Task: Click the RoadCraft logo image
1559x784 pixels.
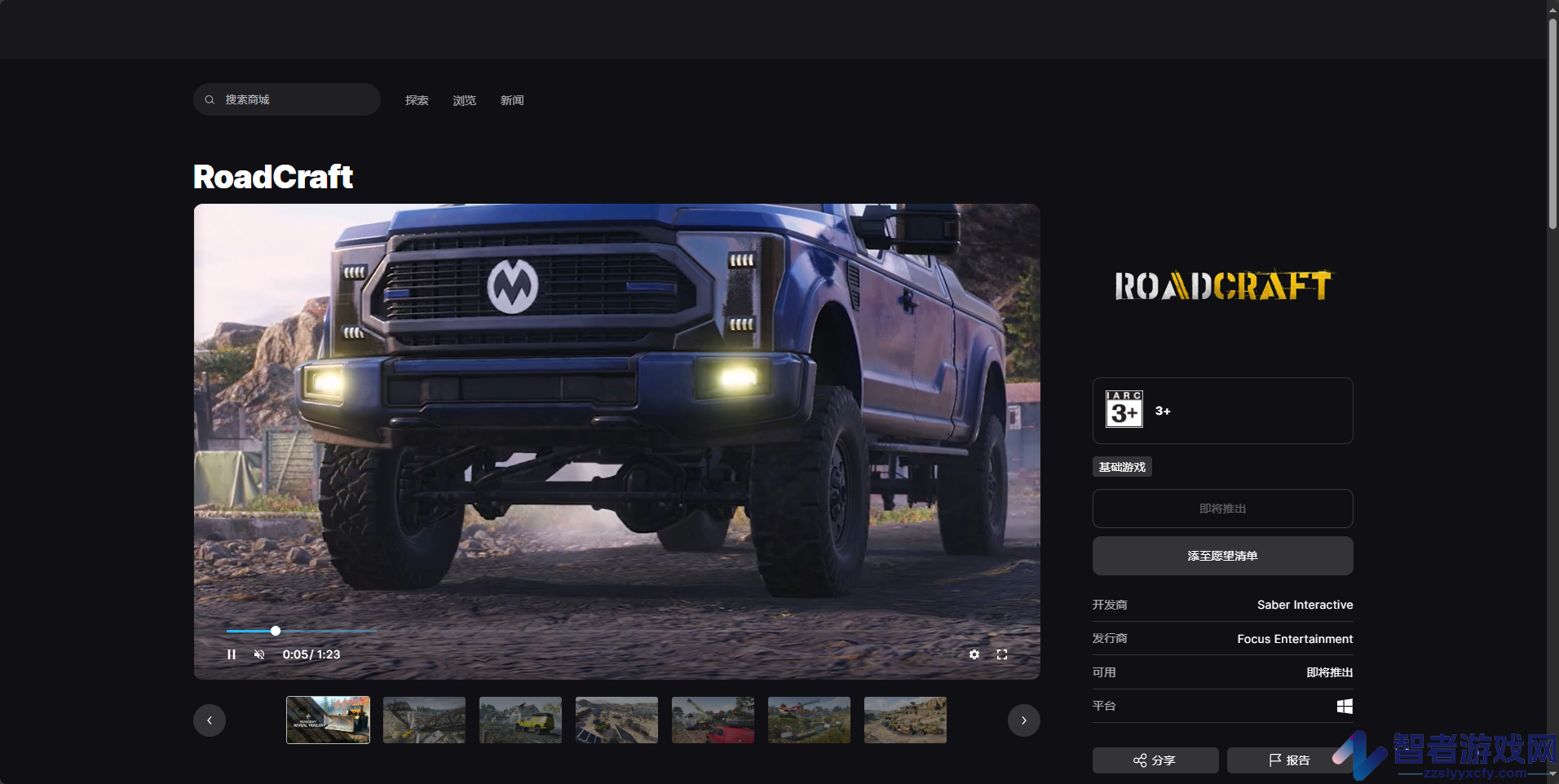Action: click(1223, 285)
